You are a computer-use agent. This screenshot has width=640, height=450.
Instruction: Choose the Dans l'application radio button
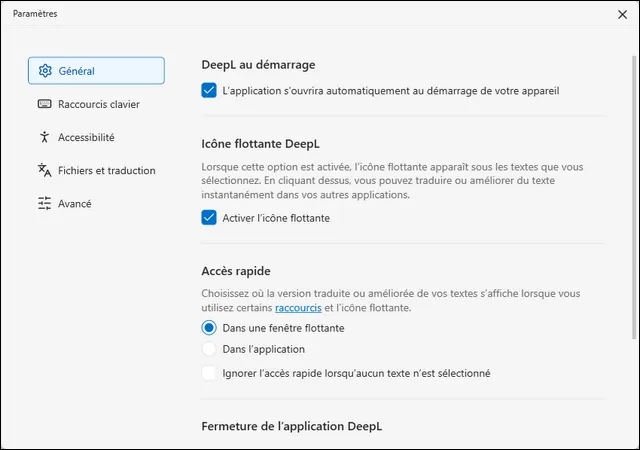209,349
